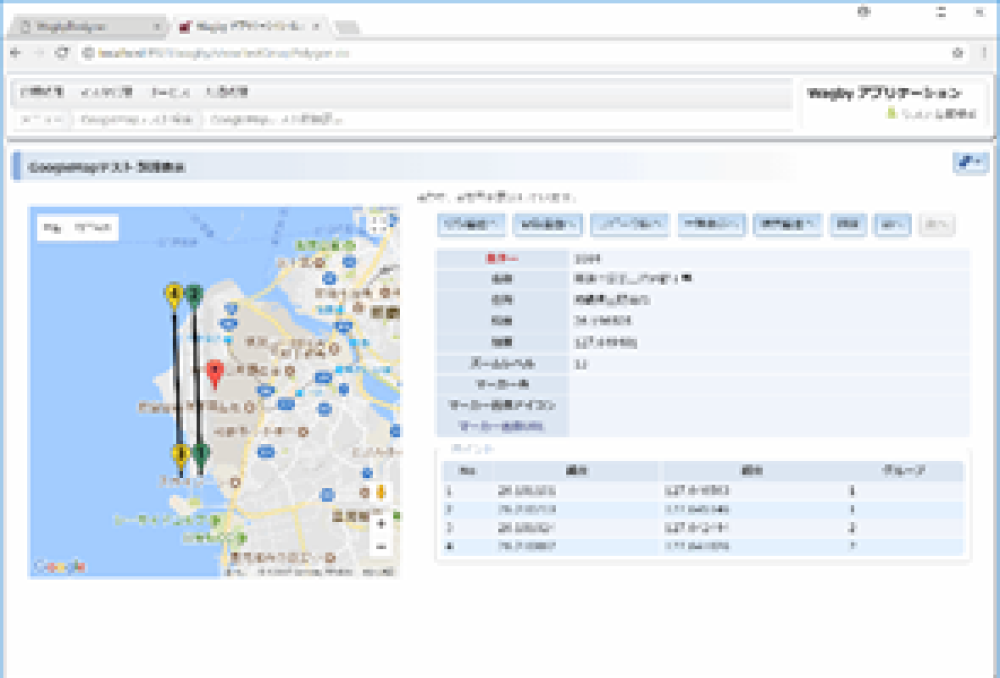This screenshot has height=678, width=1000.
Task: Select row 3 in the points table
Action: 702,528
